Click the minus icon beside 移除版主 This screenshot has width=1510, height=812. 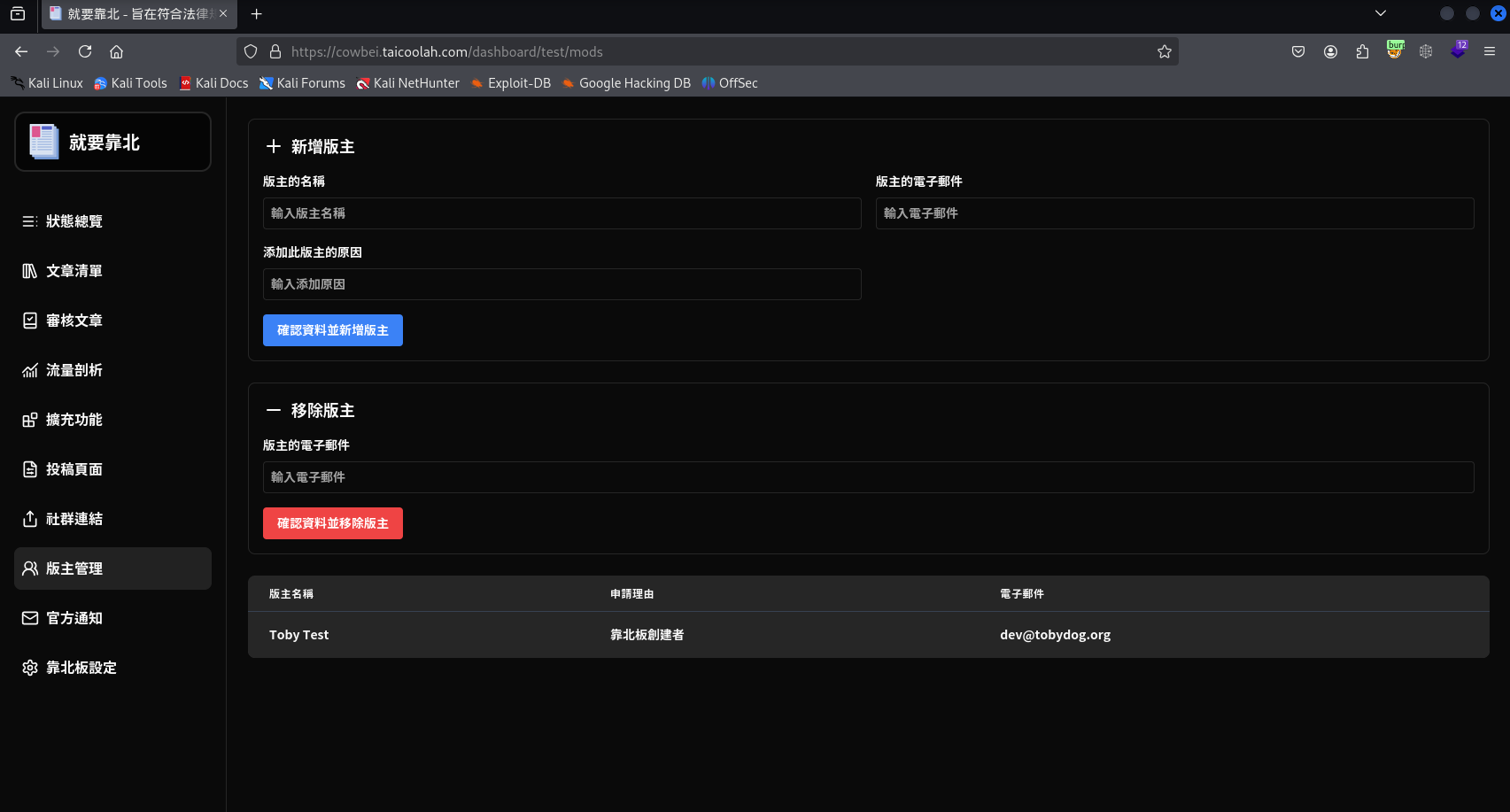[274, 410]
